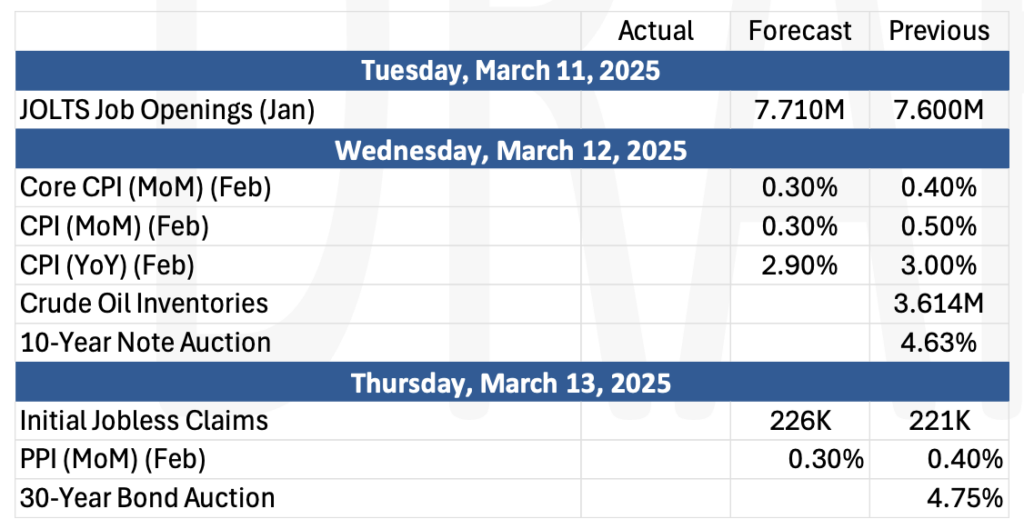Viewport: 1024px width, 529px height.
Task: Click the 226K forecast cell
Action: coord(801,421)
